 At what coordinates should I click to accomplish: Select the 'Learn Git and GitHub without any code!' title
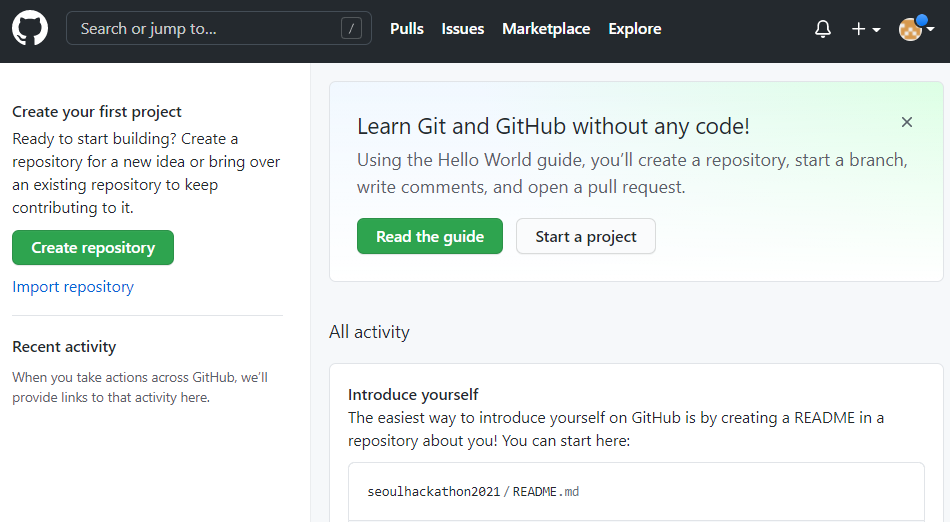(553, 127)
